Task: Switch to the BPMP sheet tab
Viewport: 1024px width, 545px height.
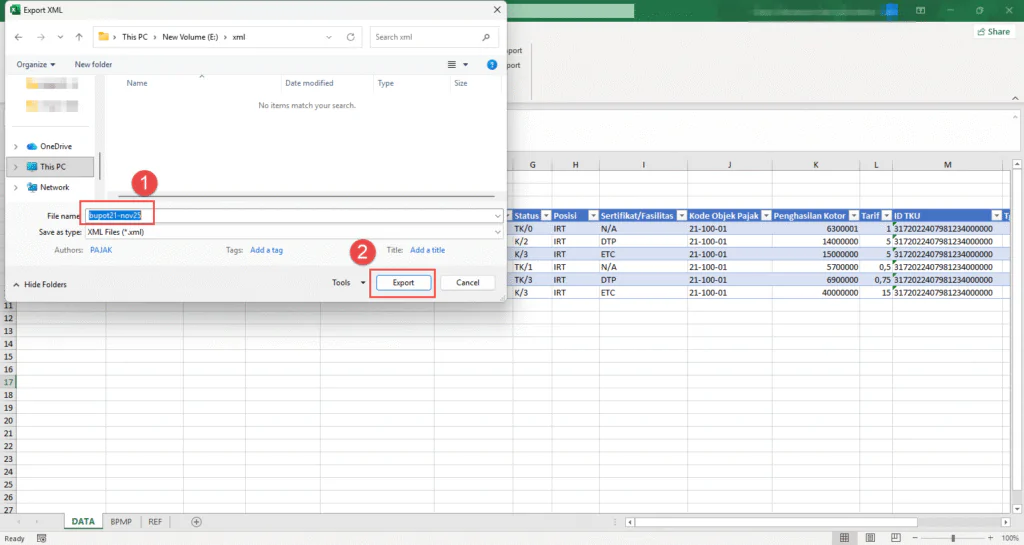Action: pyautogui.click(x=121, y=522)
